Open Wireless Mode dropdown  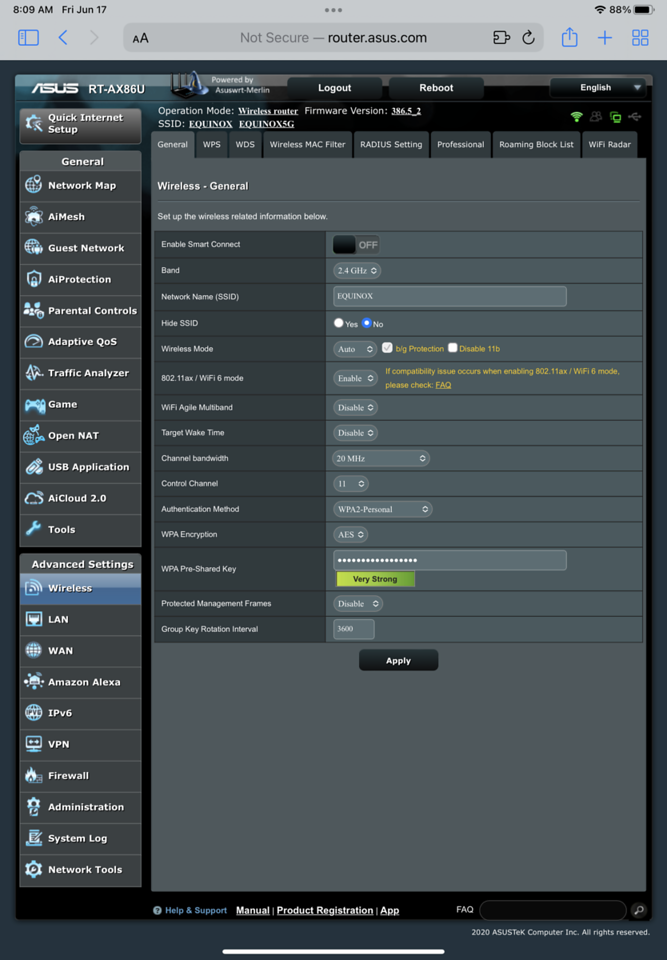click(x=355, y=349)
